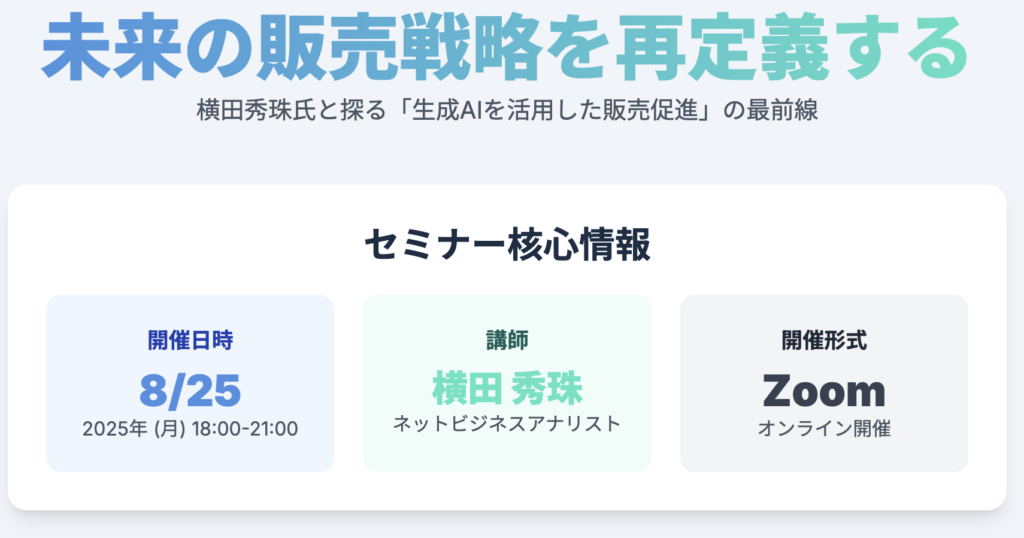Click the quoted phrase 生成AIを活用した販売促進

point(555,110)
